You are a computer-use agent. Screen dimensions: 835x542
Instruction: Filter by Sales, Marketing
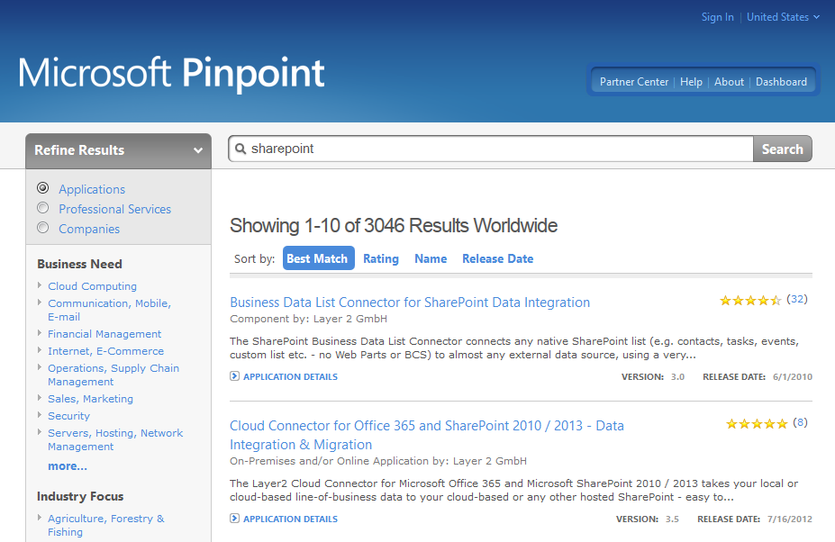pyautogui.click(x=91, y=399)
